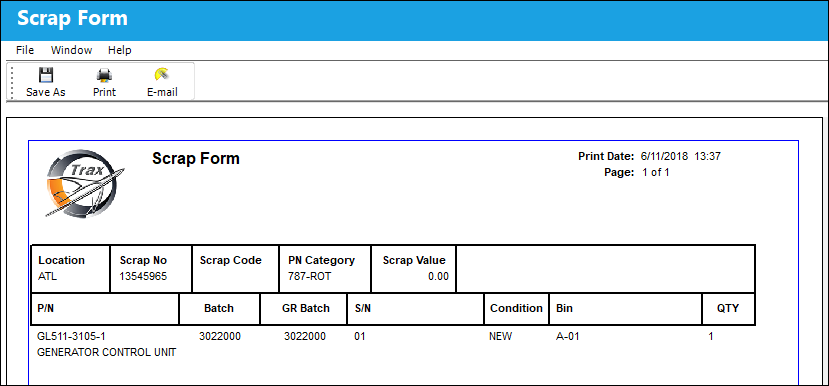
Task: Click the toolbar drag handle dots
Action: [12, 81]
